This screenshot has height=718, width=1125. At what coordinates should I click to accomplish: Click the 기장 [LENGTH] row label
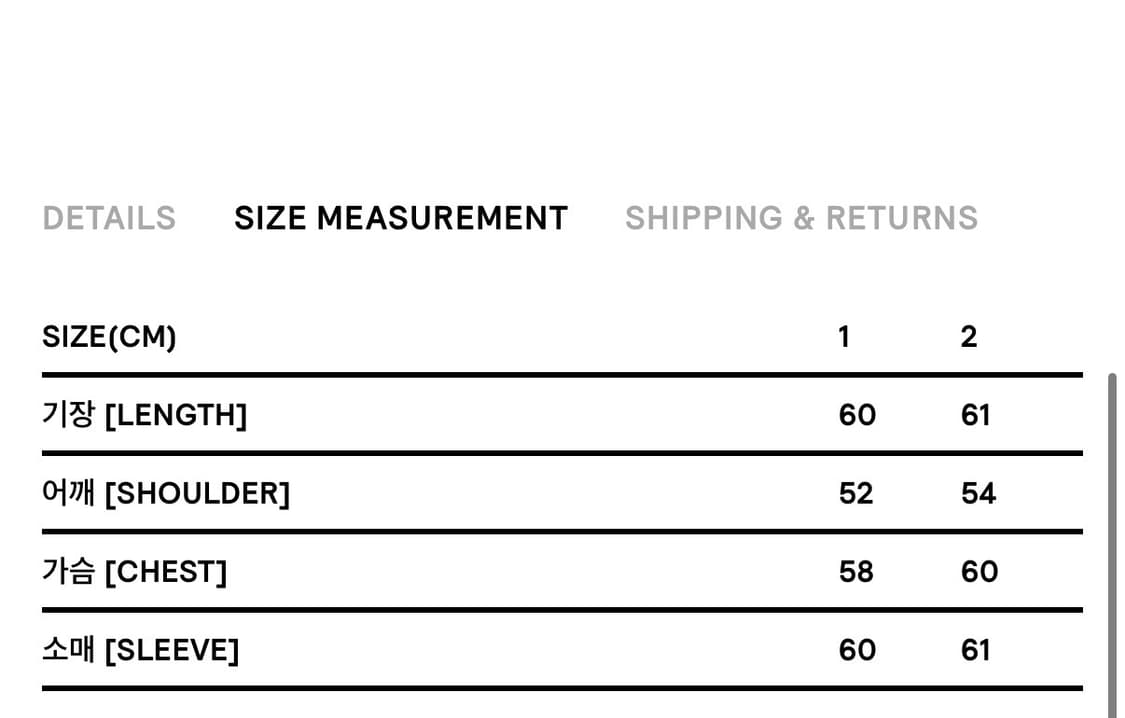144,414
